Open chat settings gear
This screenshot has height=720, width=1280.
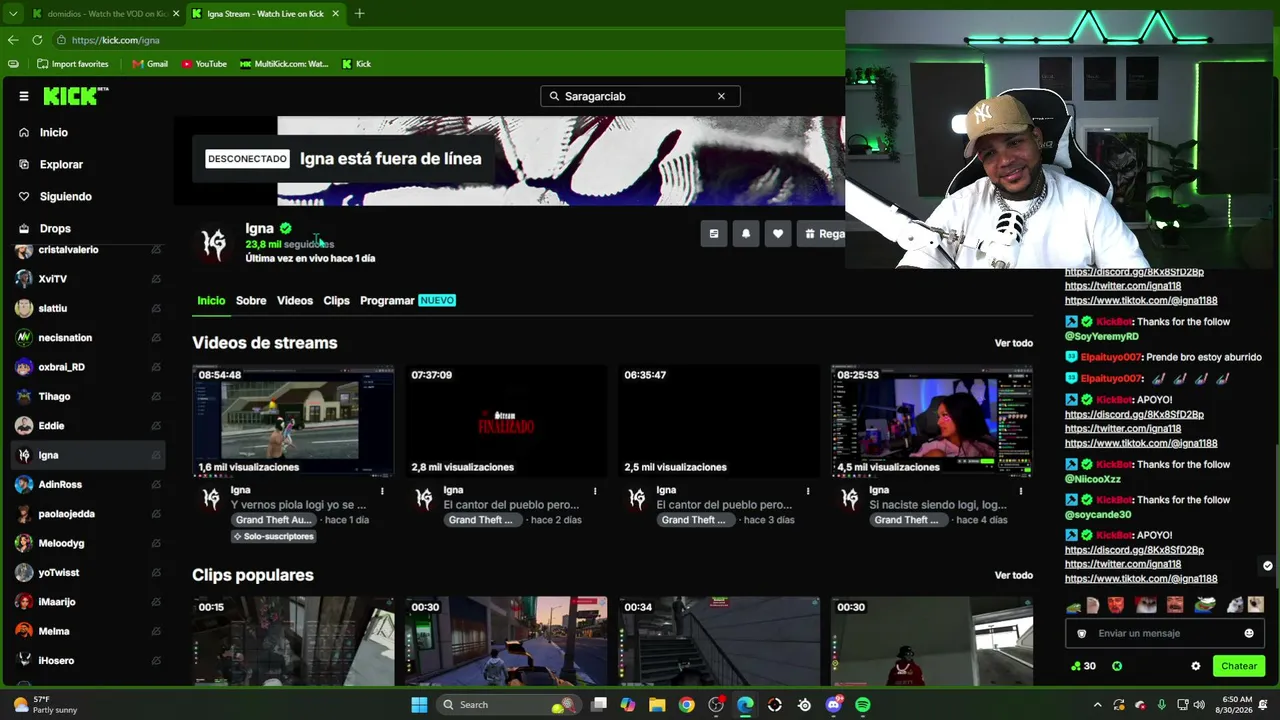[1196, 666]
